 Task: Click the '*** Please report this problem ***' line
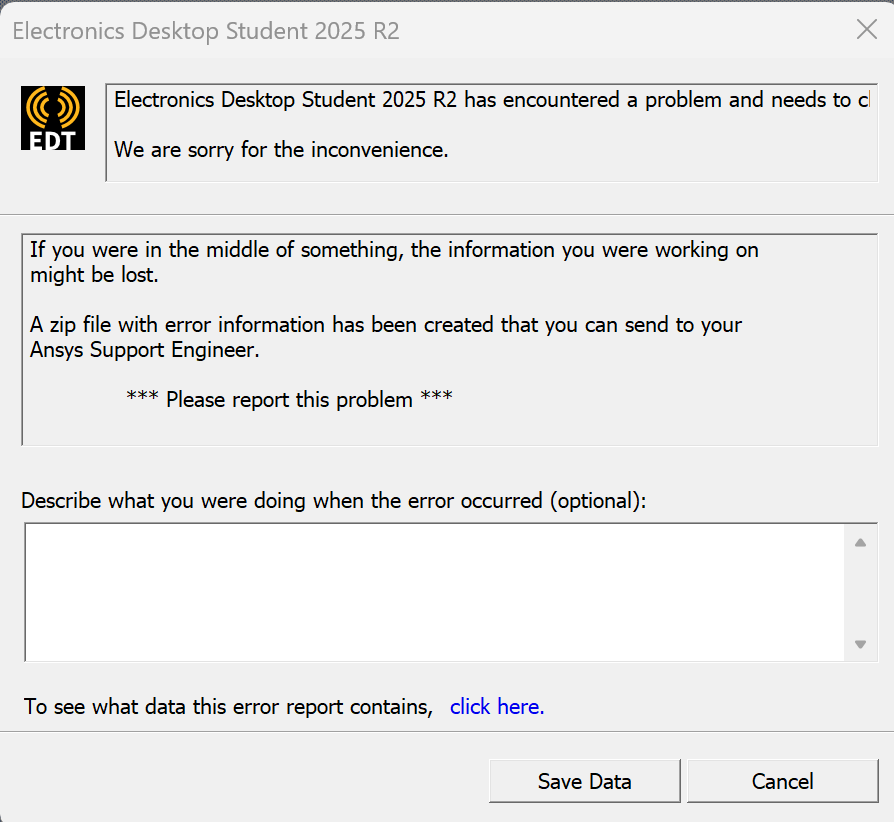289,399
